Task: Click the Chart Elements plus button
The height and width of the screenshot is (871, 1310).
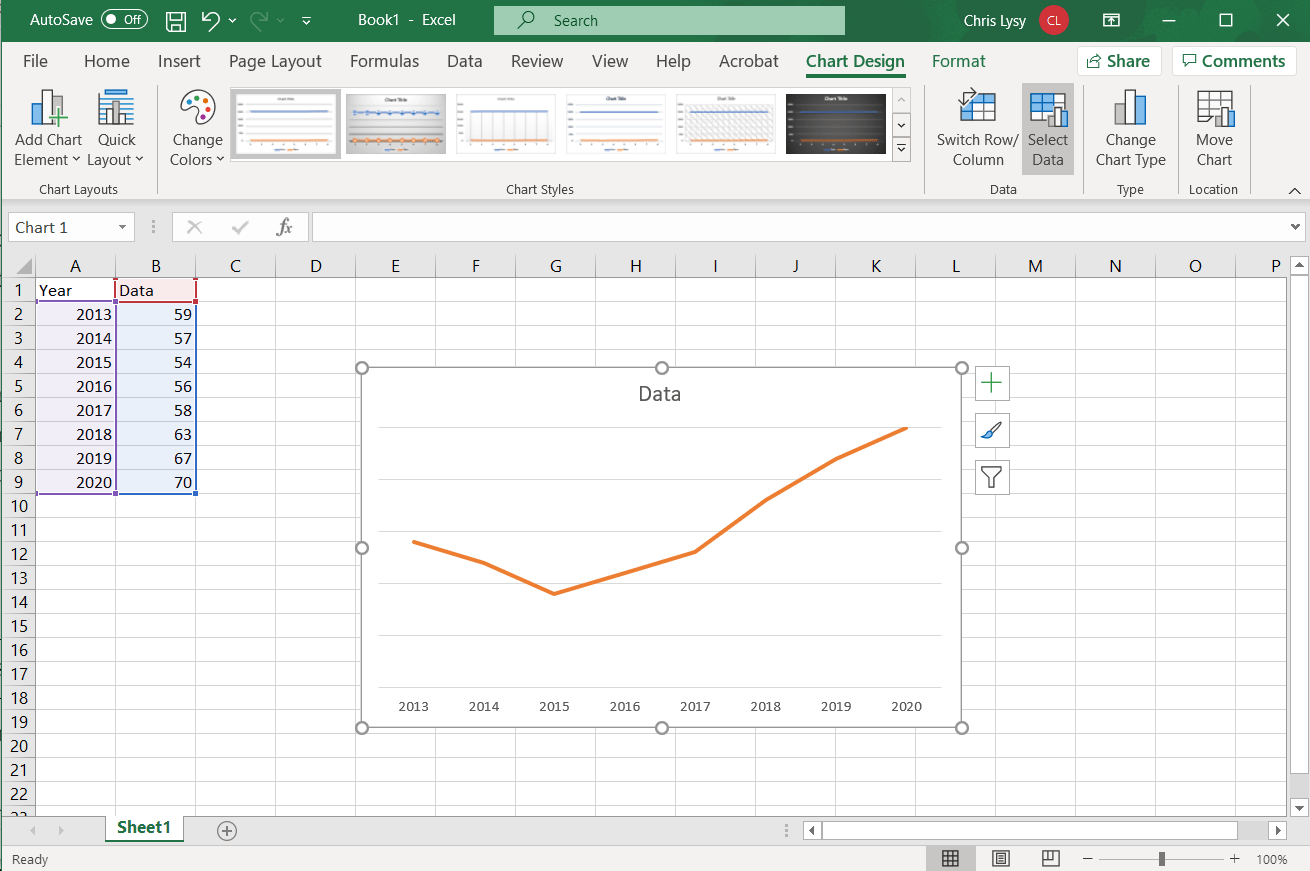Action: 992,383
